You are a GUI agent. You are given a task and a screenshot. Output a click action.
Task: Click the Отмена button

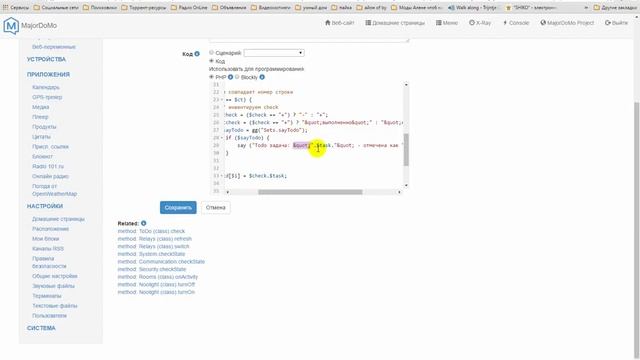[216, 207]
